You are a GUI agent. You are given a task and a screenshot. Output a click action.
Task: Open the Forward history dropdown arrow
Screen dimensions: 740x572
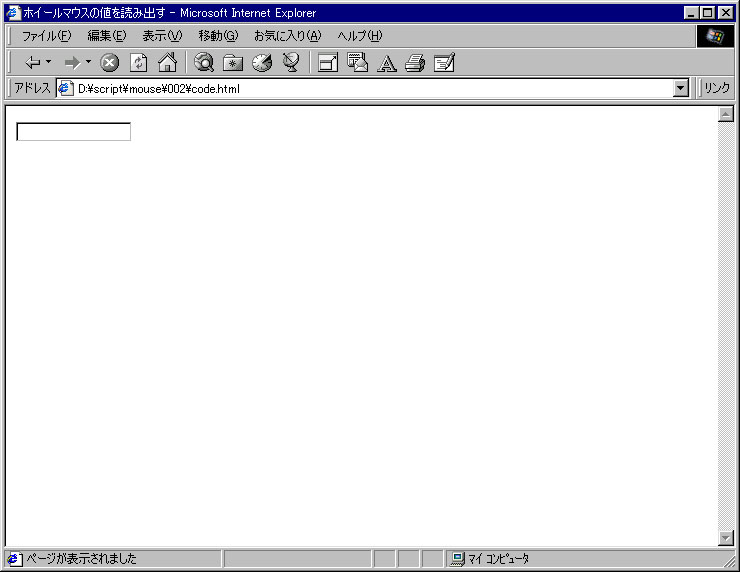[x=88, y=62]
